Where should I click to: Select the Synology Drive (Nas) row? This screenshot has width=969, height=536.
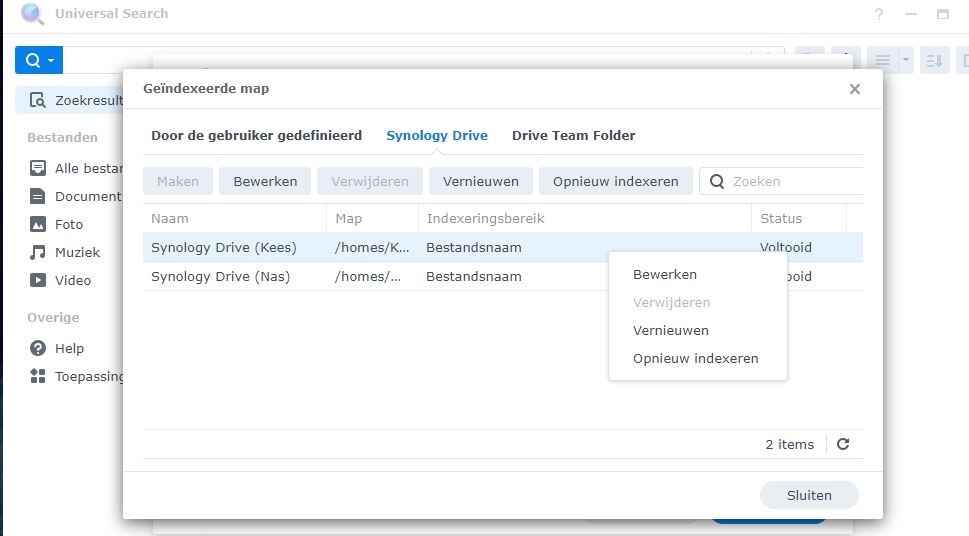pyautogui.click(x=220, y=276)
